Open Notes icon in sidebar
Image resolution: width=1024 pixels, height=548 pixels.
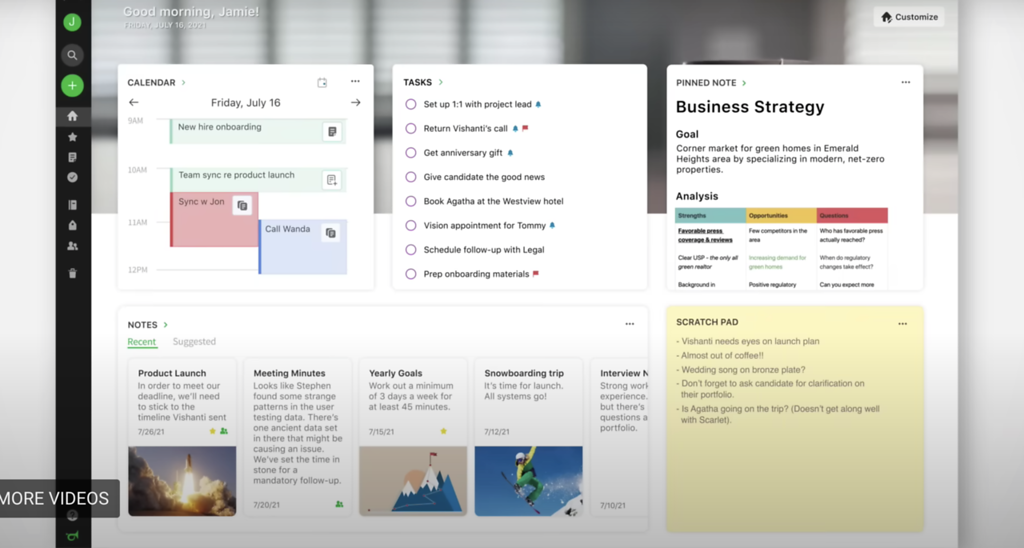pyautogui.click(x=72, y=157)
